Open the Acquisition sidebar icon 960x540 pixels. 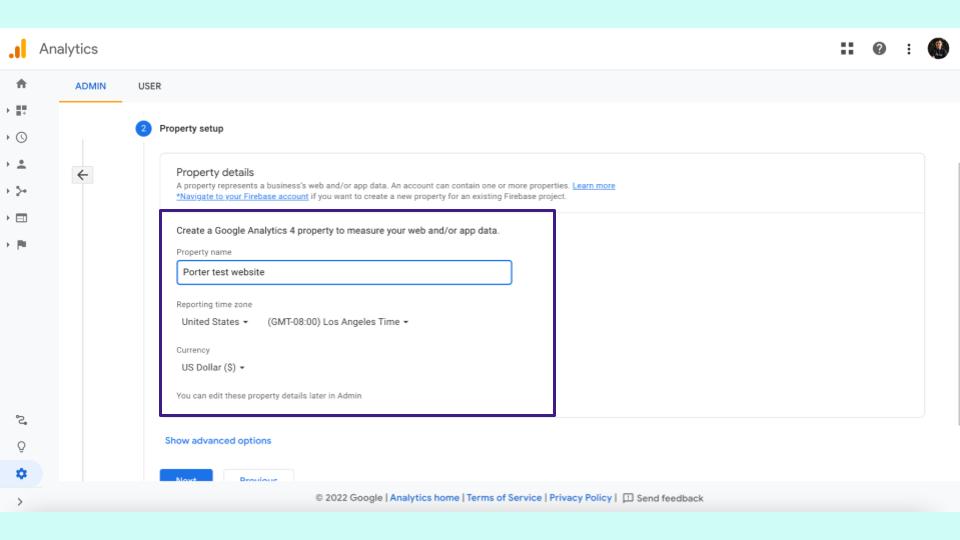[x=21, y=191]
